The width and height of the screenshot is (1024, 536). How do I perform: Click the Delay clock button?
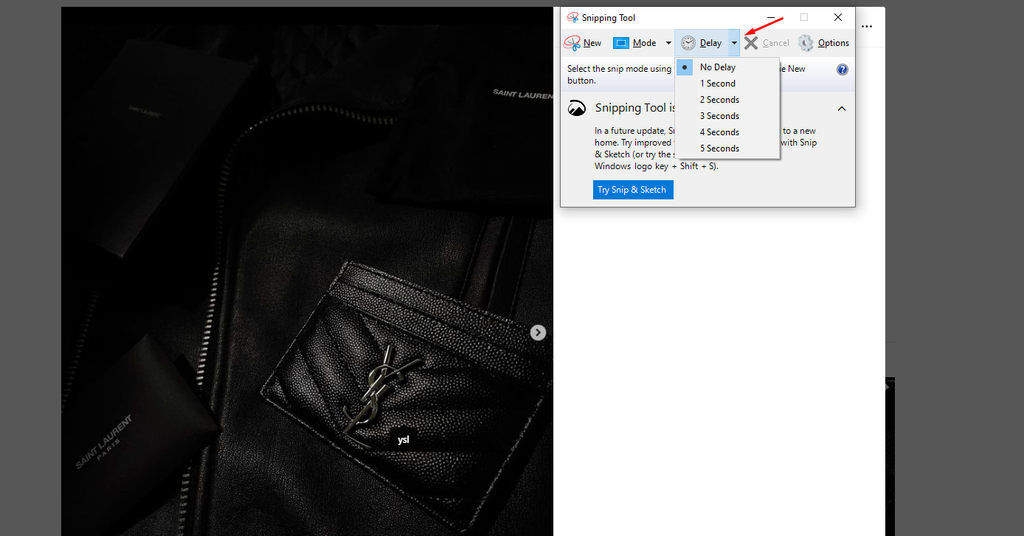point(701,43)
